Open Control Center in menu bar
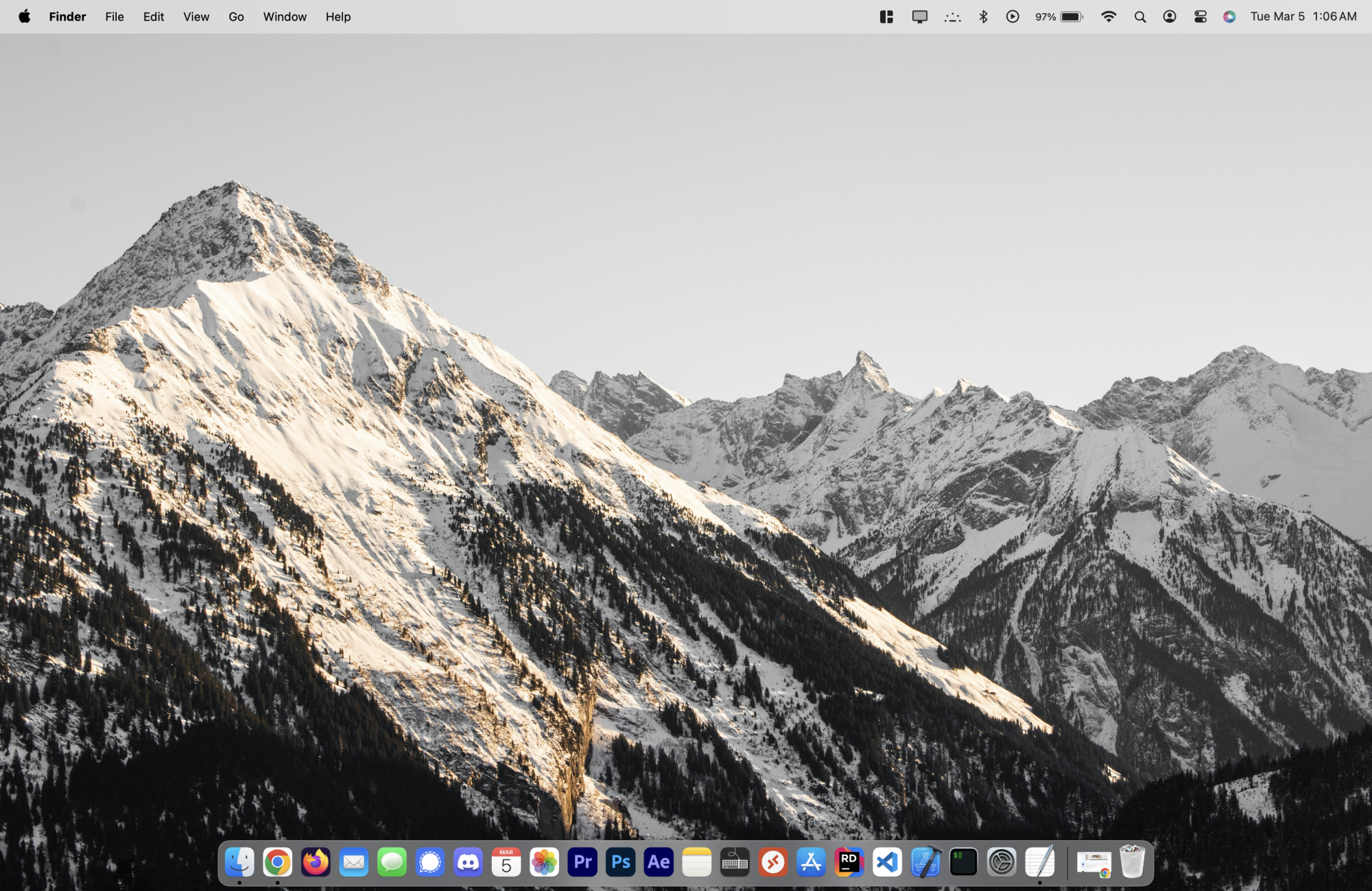1372x891 pixels. pos(1200,16)
